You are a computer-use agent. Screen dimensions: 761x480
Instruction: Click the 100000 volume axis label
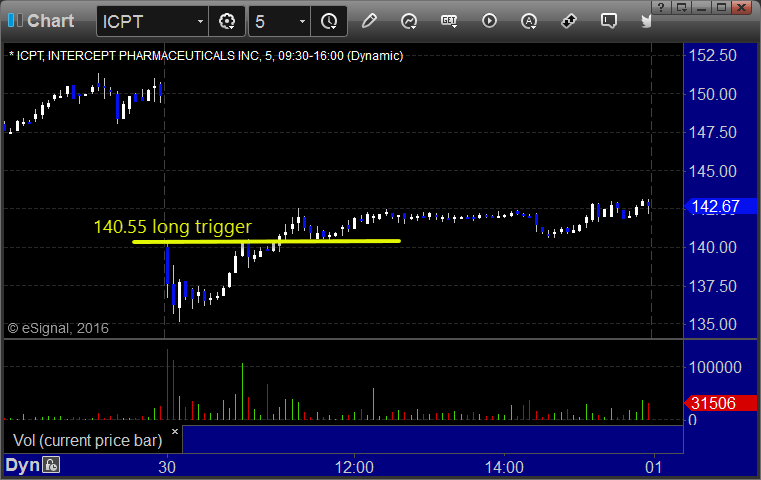[x=715, y=367]
